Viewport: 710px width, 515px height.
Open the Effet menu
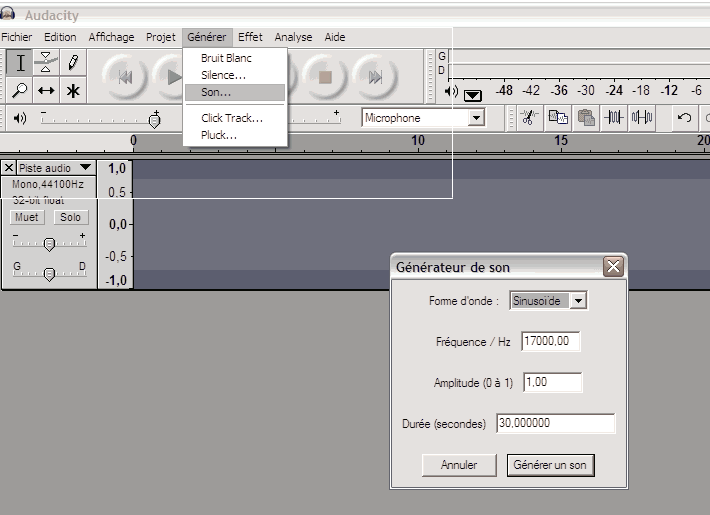250,37
